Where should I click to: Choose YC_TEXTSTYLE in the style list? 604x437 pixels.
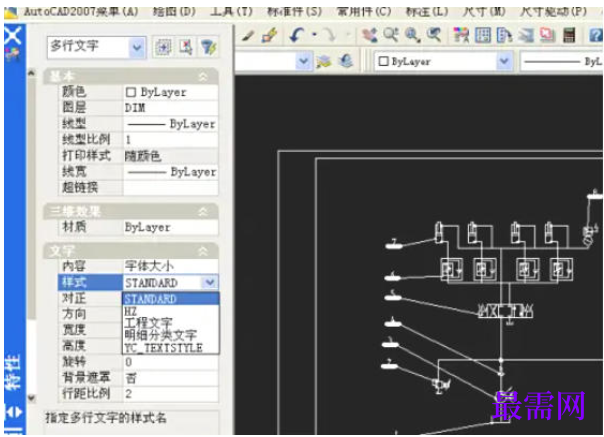[x=171, y=348]
